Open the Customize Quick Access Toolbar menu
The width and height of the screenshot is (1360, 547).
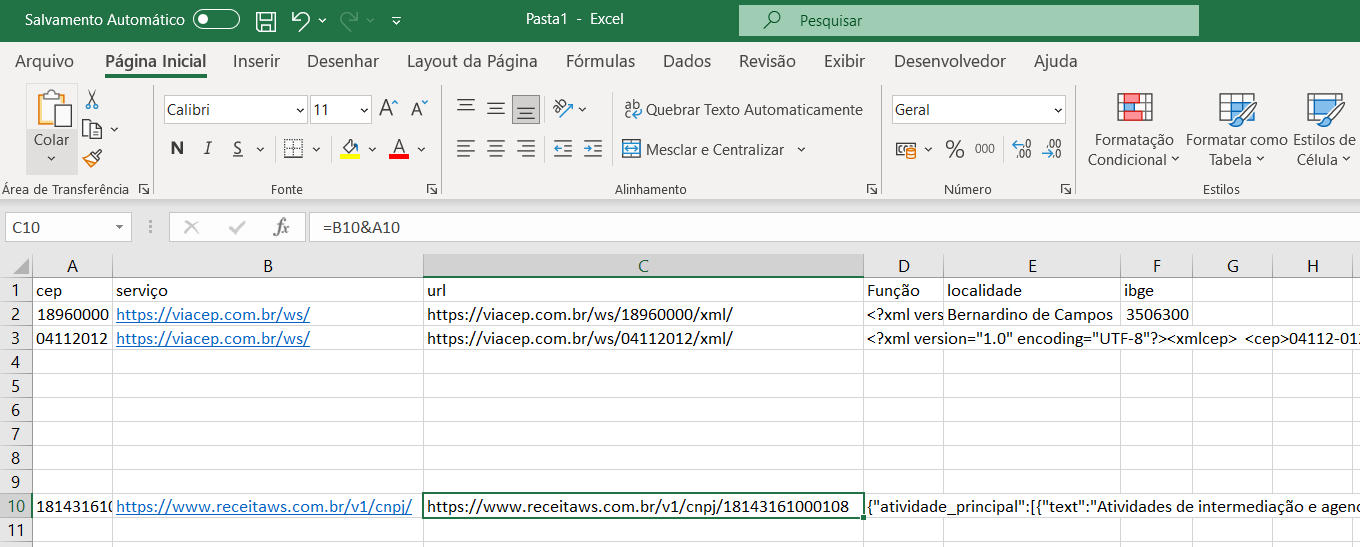[x=397, y=21]
